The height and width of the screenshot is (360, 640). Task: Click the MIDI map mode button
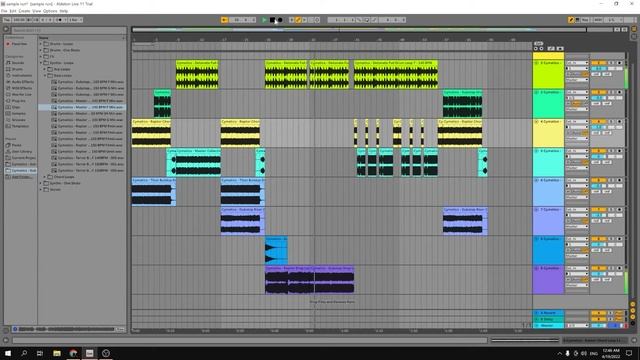coord(598,20)
